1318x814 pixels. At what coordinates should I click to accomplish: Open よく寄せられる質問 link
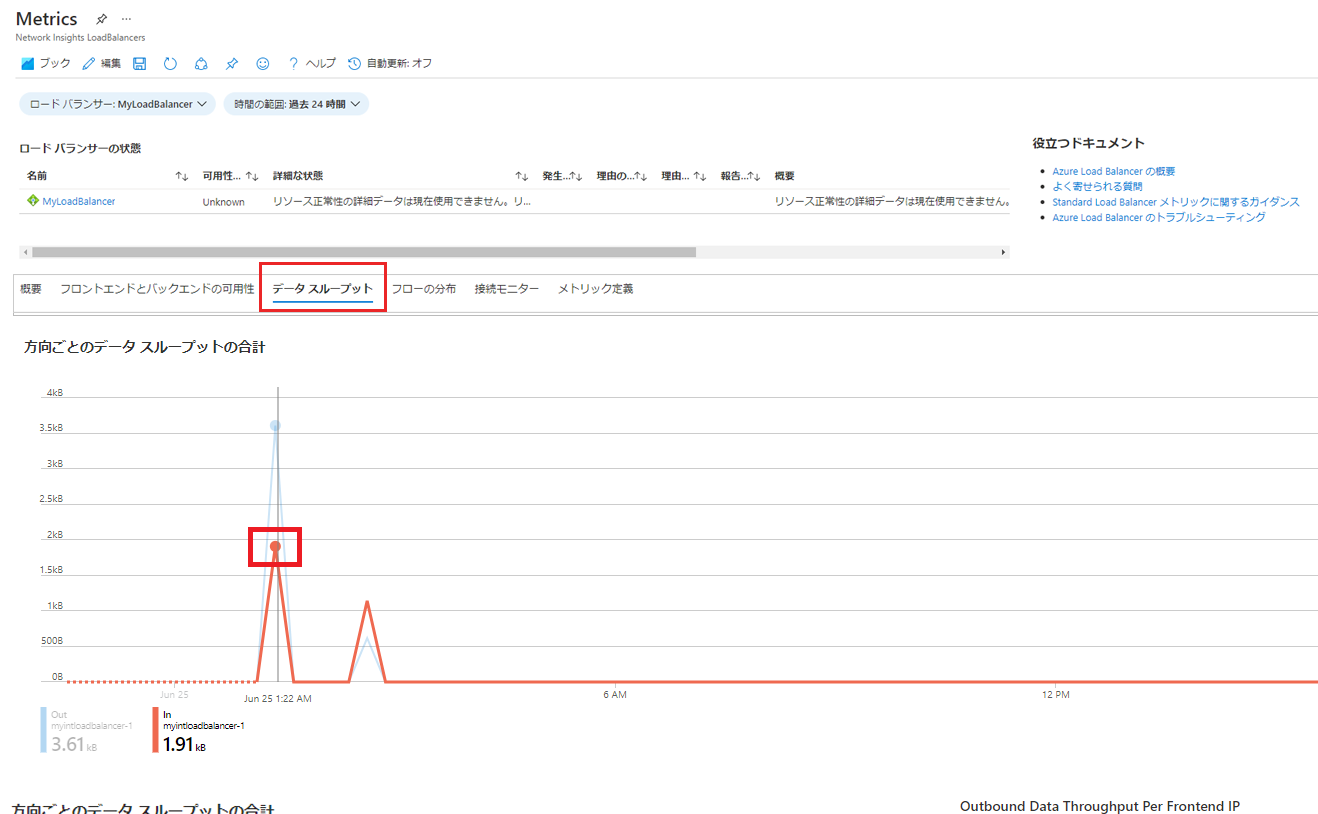click(1097, 186)
